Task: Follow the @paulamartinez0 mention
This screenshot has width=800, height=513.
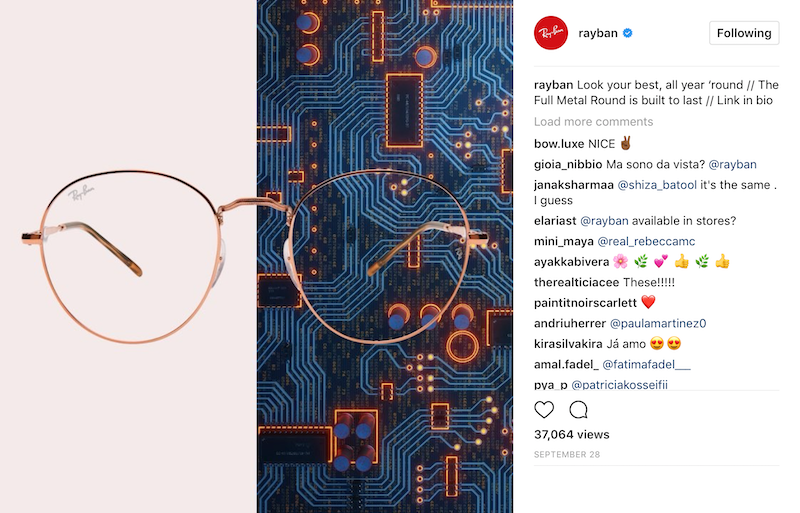Action: pyautogui.click(x=658, y=323)
